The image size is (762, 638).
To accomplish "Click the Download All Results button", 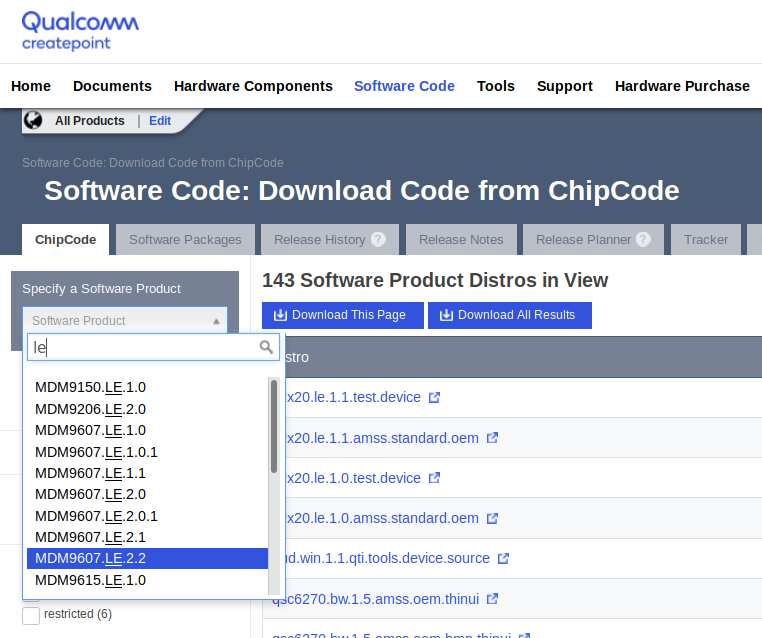I will (510, 315).
